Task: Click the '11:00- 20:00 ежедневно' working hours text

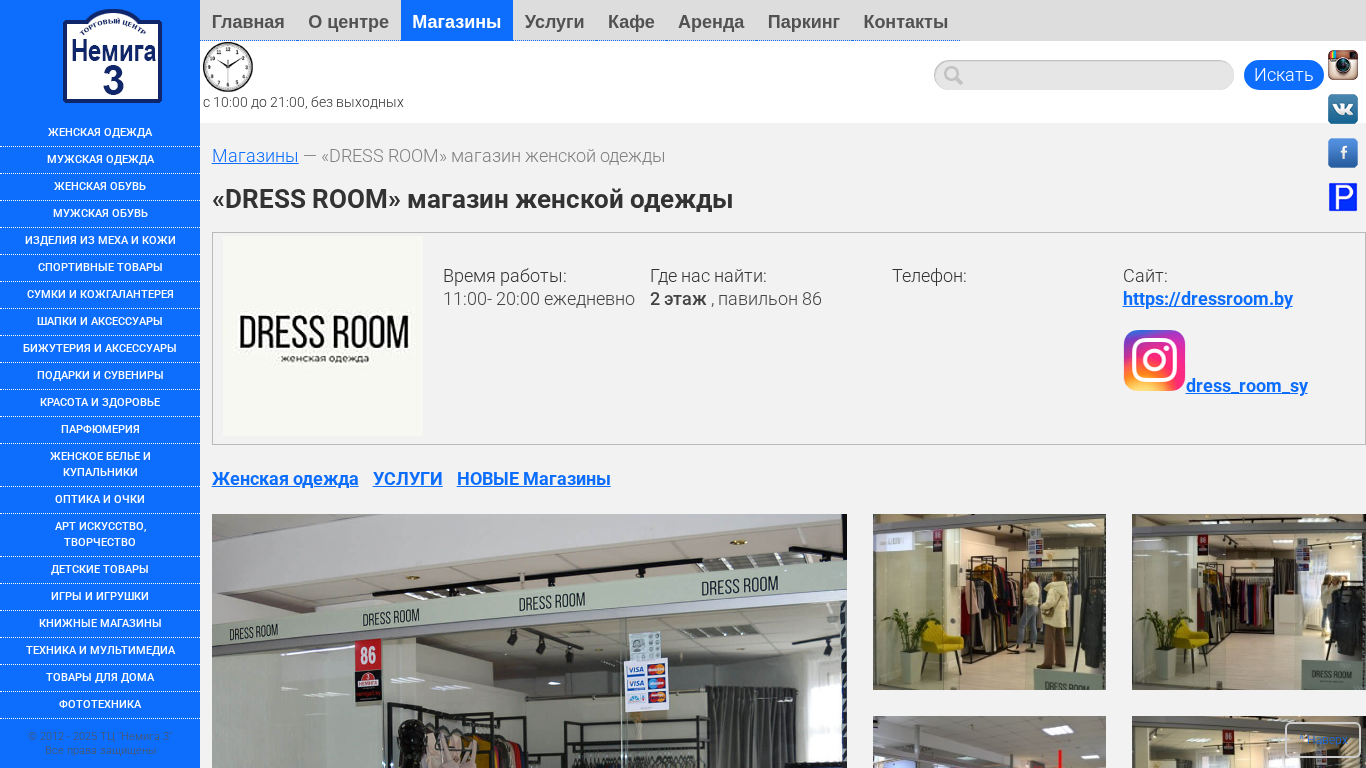Action: coord(539,299)
